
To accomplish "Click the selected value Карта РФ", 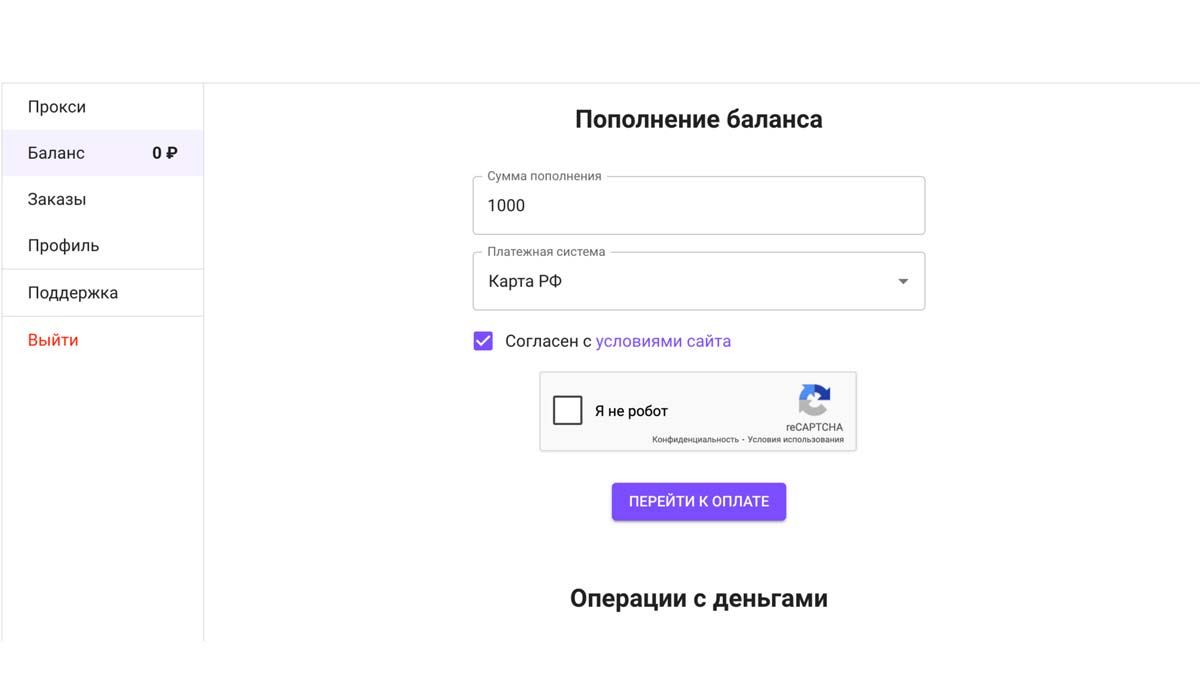I will click(525, 282).
